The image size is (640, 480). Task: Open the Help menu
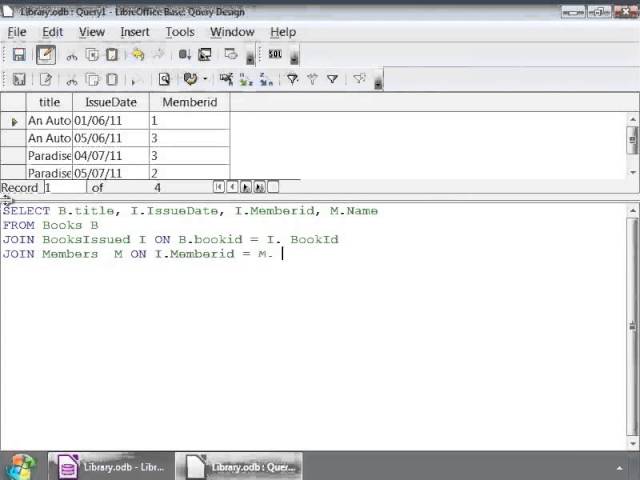tap(283, 32)
